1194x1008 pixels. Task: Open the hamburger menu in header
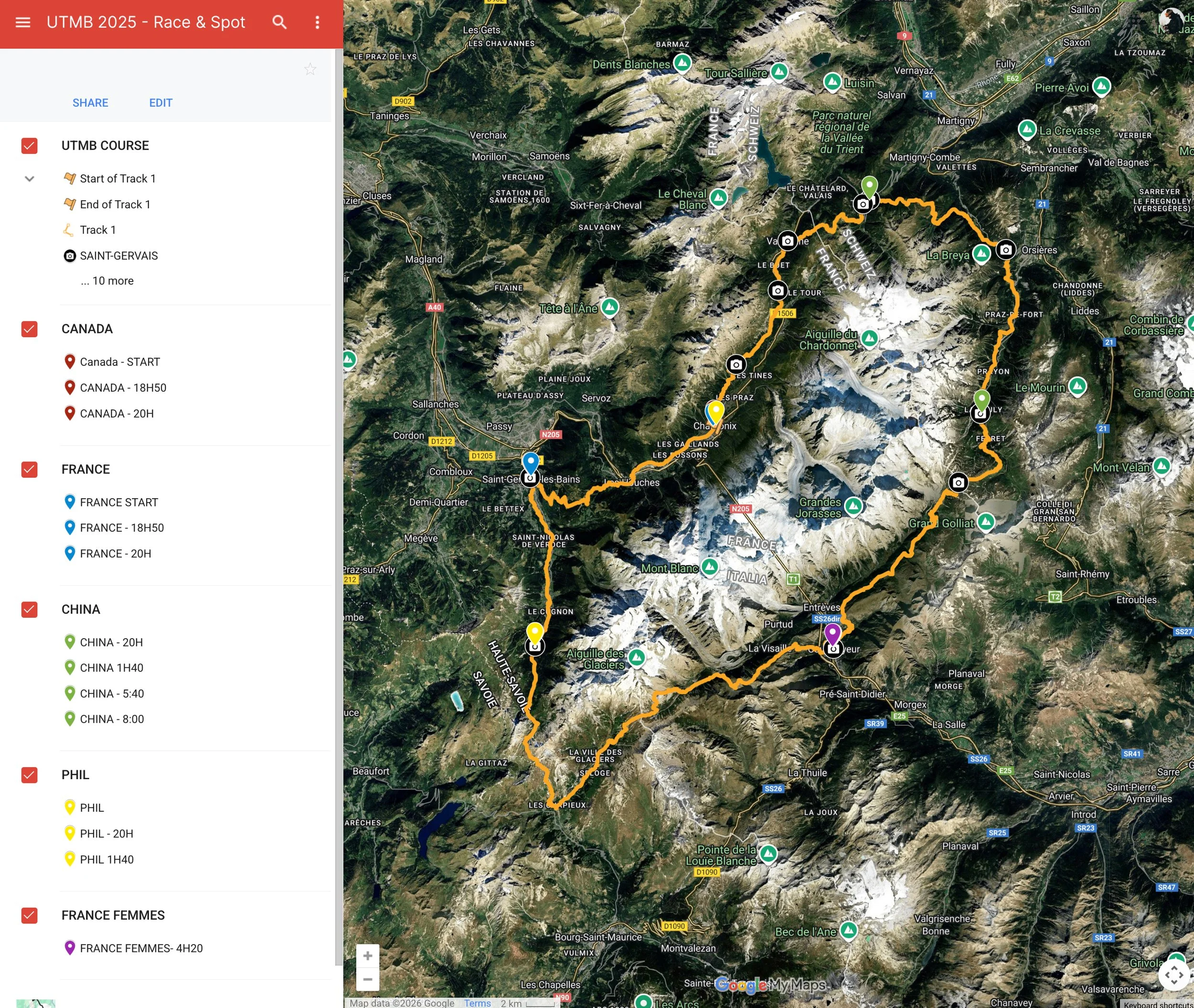click(x=23, y=22)
